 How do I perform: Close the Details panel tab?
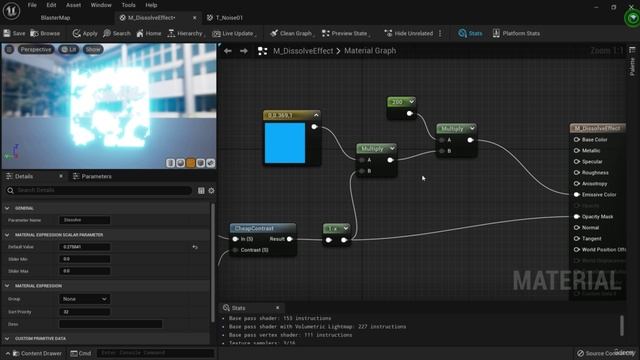[61, 176]
